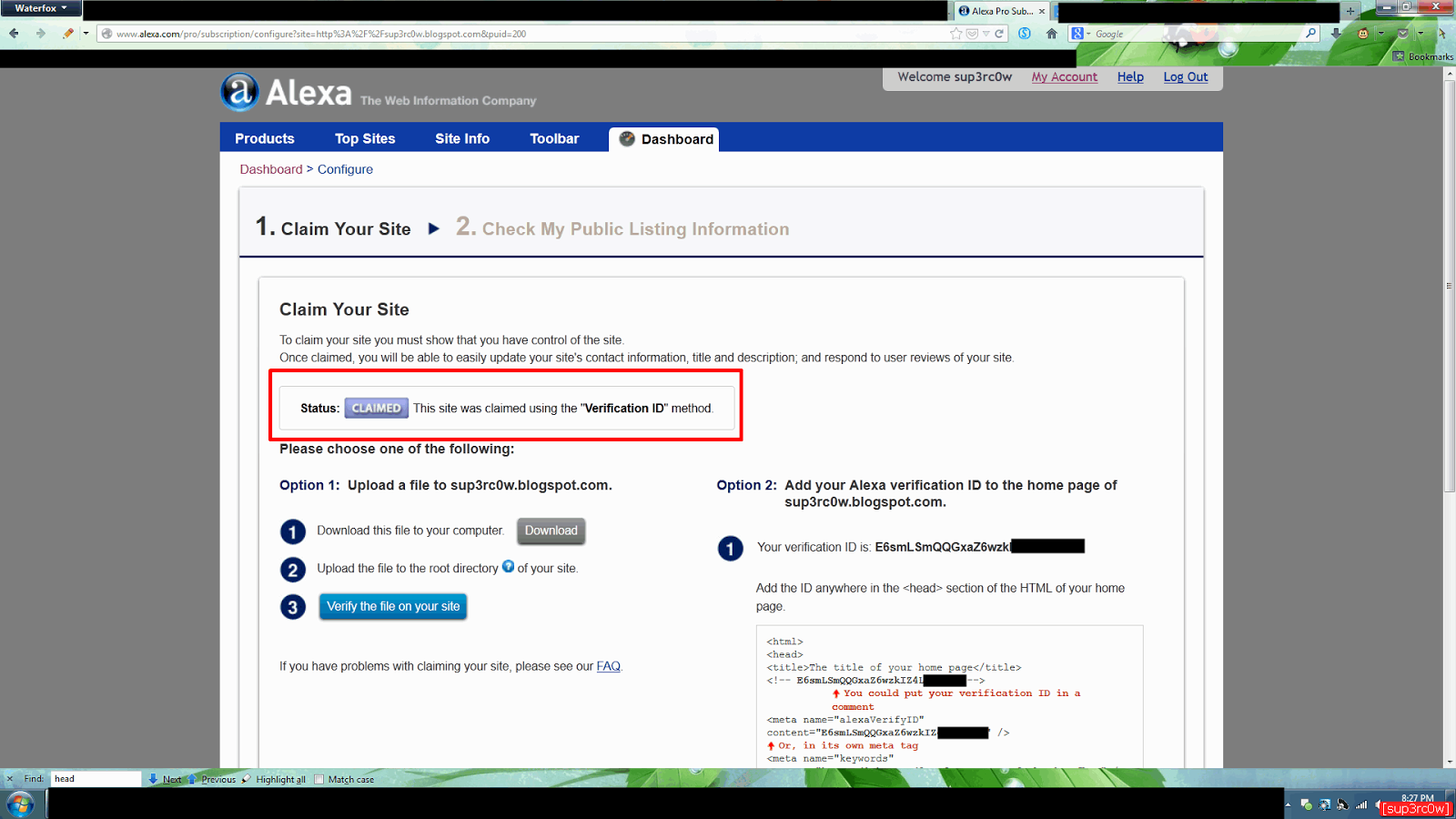Screen dimensions: 1456x819
Task: Click the Log Out link
Action: (1186, 77)
